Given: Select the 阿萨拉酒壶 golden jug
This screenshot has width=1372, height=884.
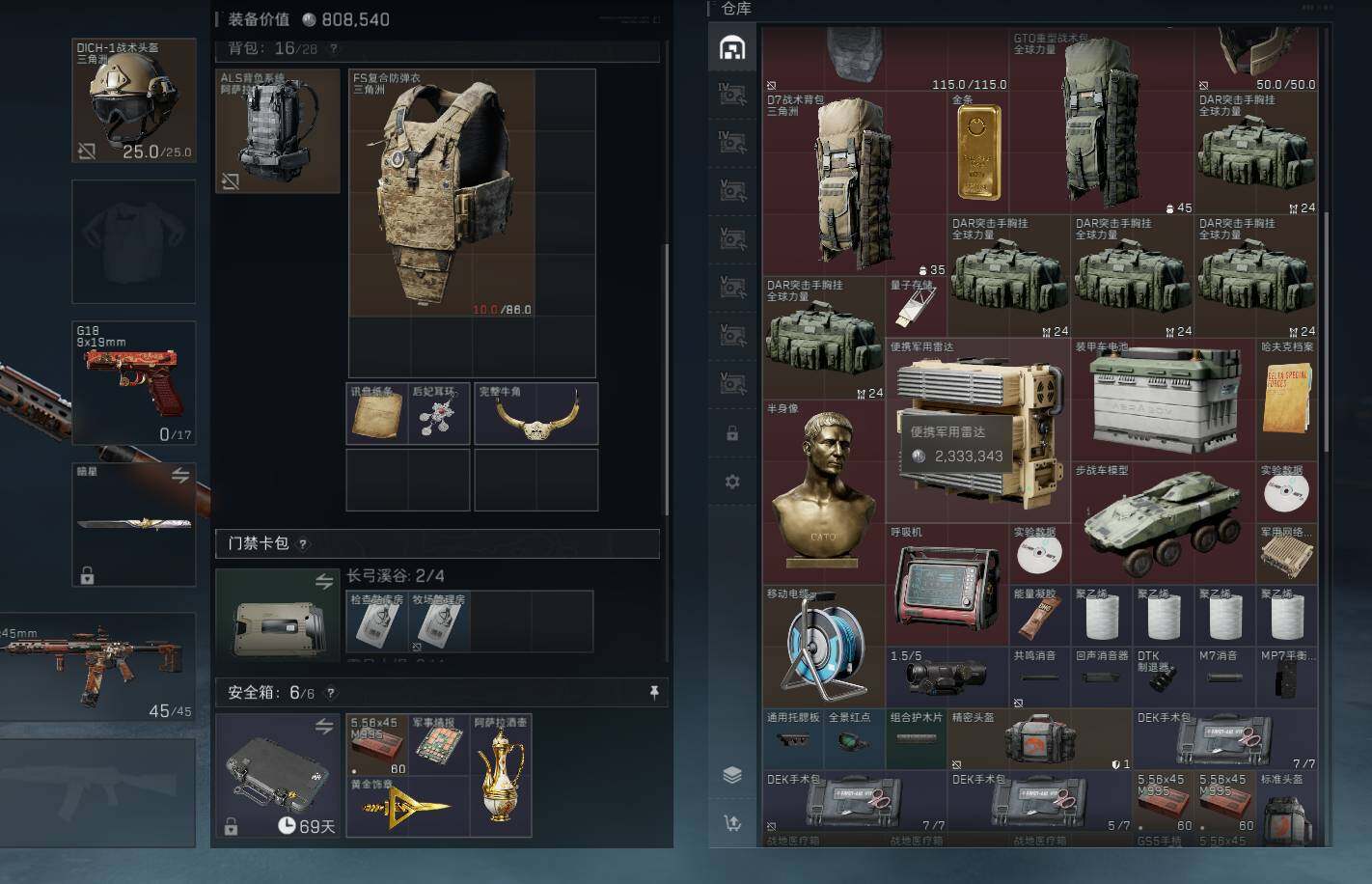Looking at the screenshot, I should (501, 775).
